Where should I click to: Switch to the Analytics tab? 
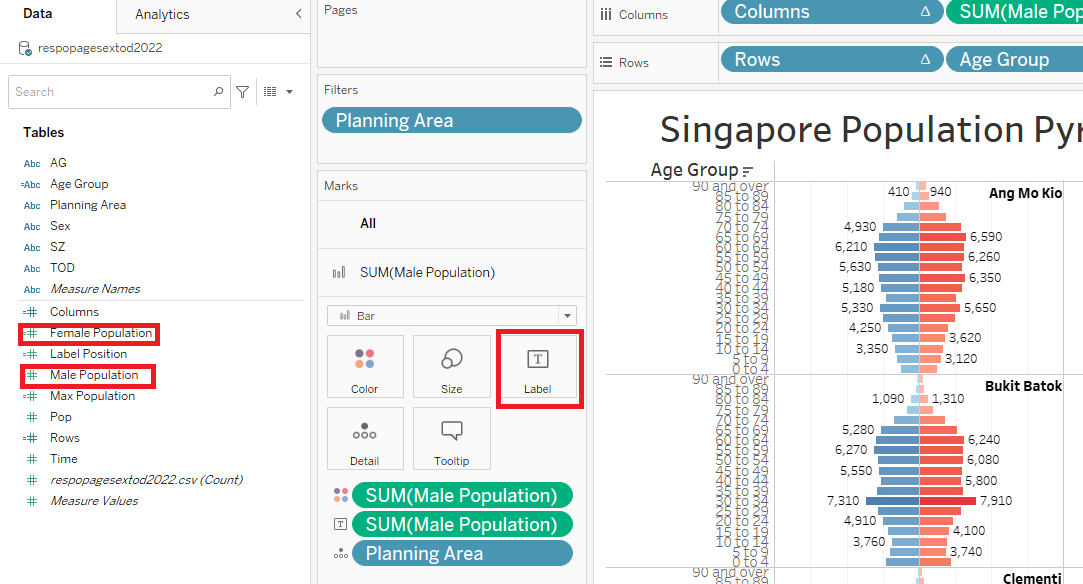point(162,15)
